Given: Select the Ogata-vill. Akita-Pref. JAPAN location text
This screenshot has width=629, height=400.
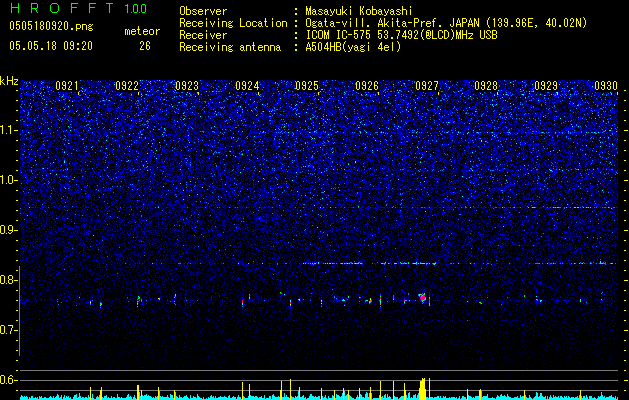Looking at the screenshot, I should pyautogui.click(x=446, y=23).
